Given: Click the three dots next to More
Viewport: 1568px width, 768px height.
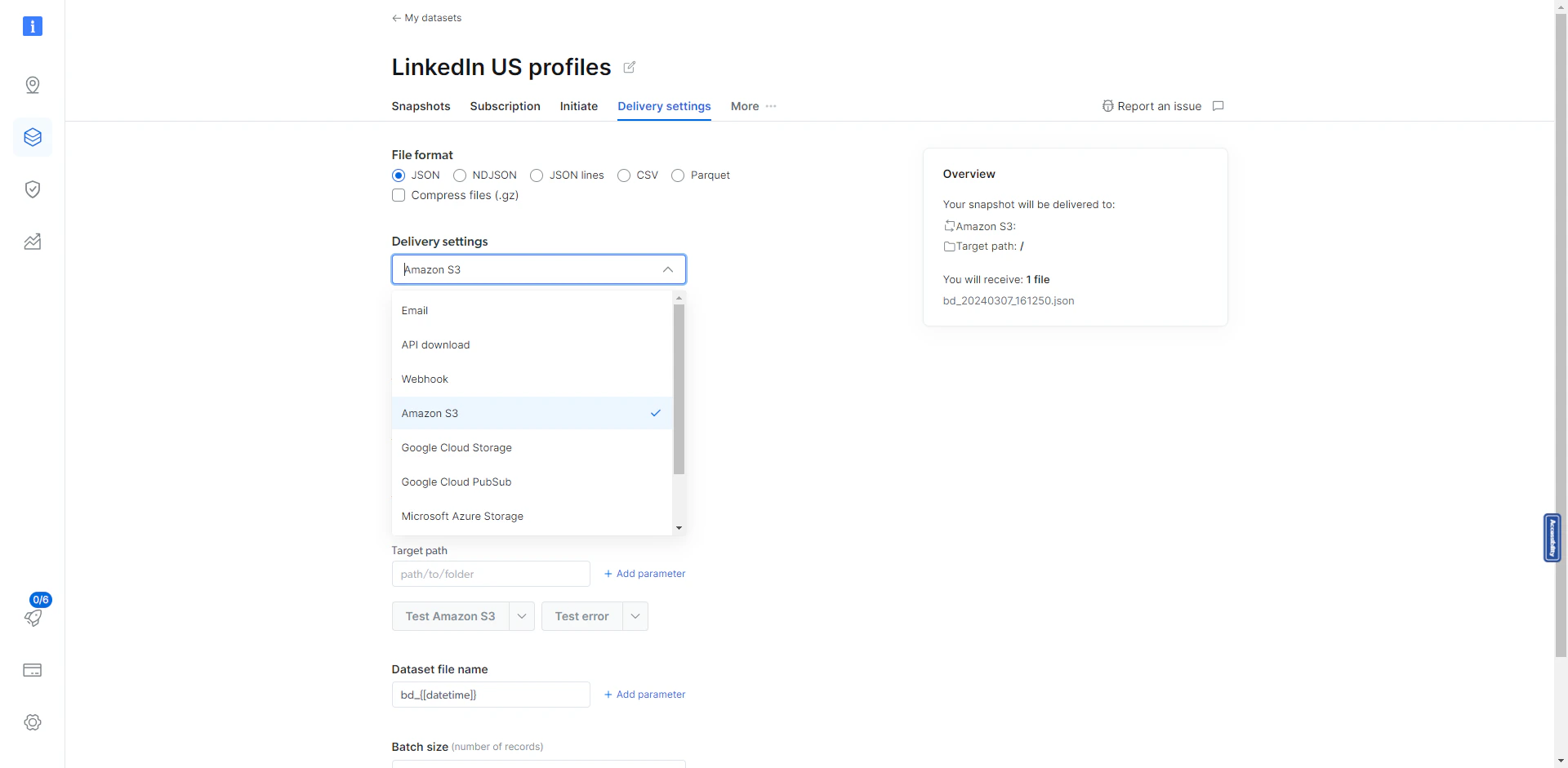Looking at the screenshot, I should coord(771,106).
